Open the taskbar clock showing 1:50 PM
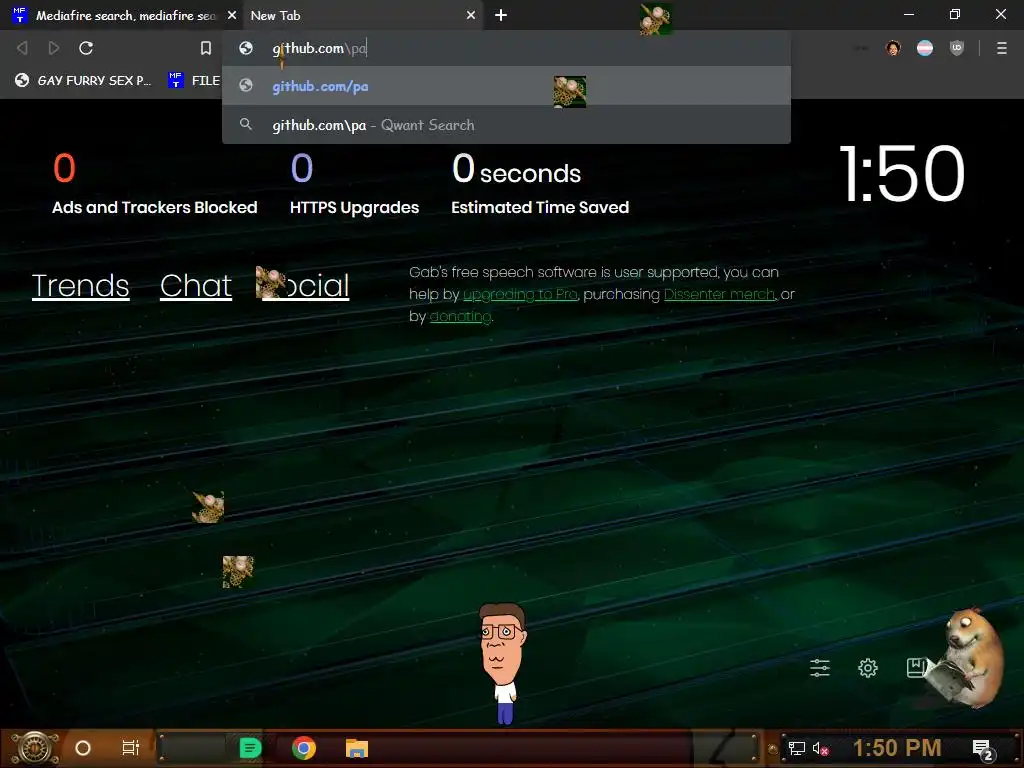Screen dimensions: 1024x768 [897, 748]
